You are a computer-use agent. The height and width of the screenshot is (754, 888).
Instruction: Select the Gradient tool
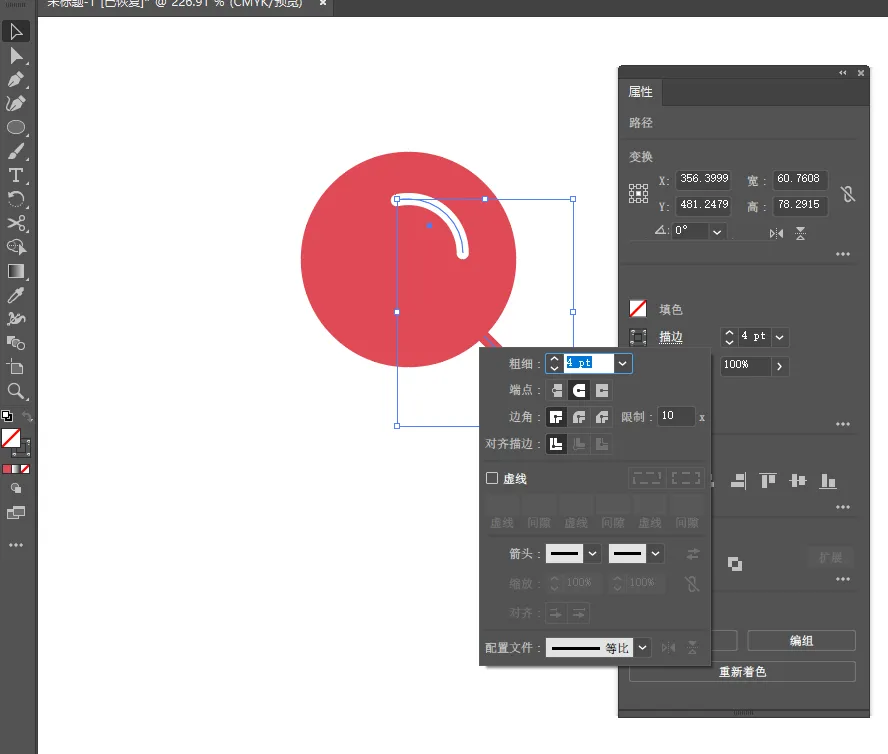pos(15,271)
